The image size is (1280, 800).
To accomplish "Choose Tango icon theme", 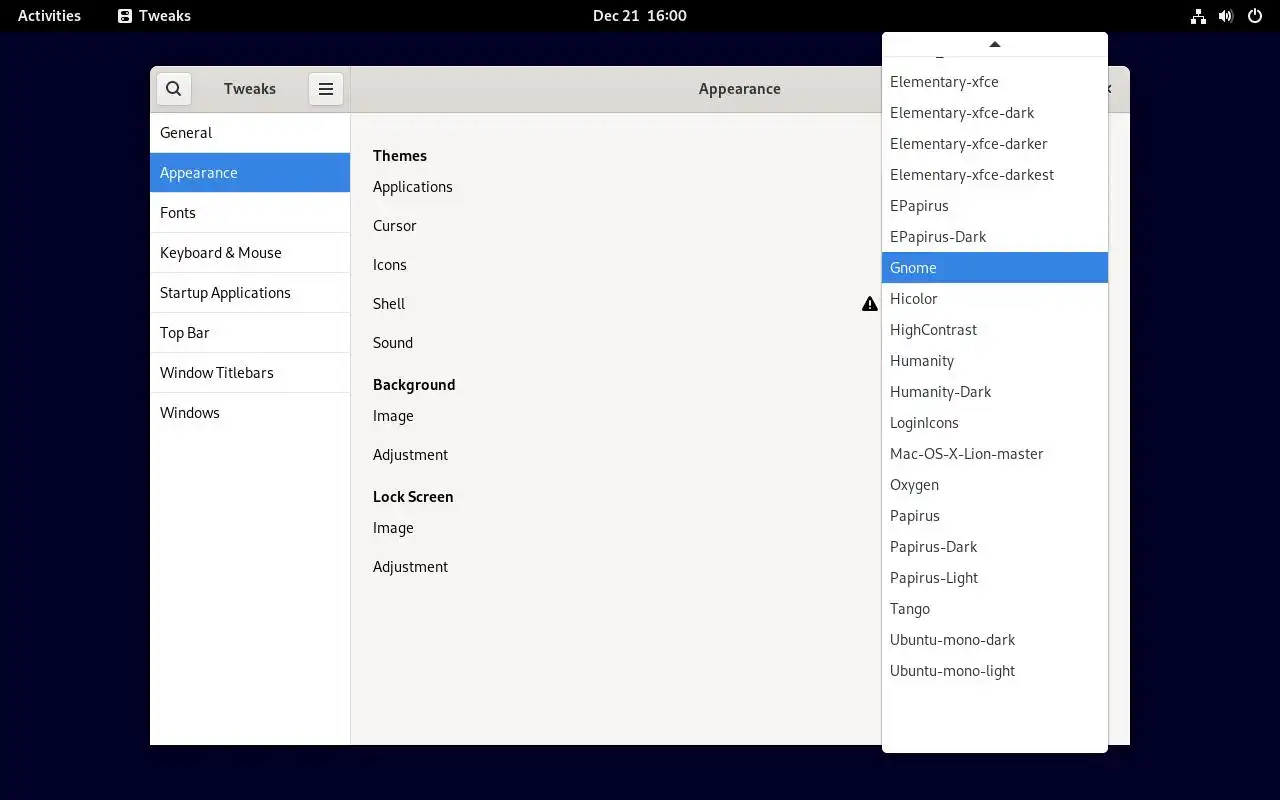I will [x=995, y=608].
